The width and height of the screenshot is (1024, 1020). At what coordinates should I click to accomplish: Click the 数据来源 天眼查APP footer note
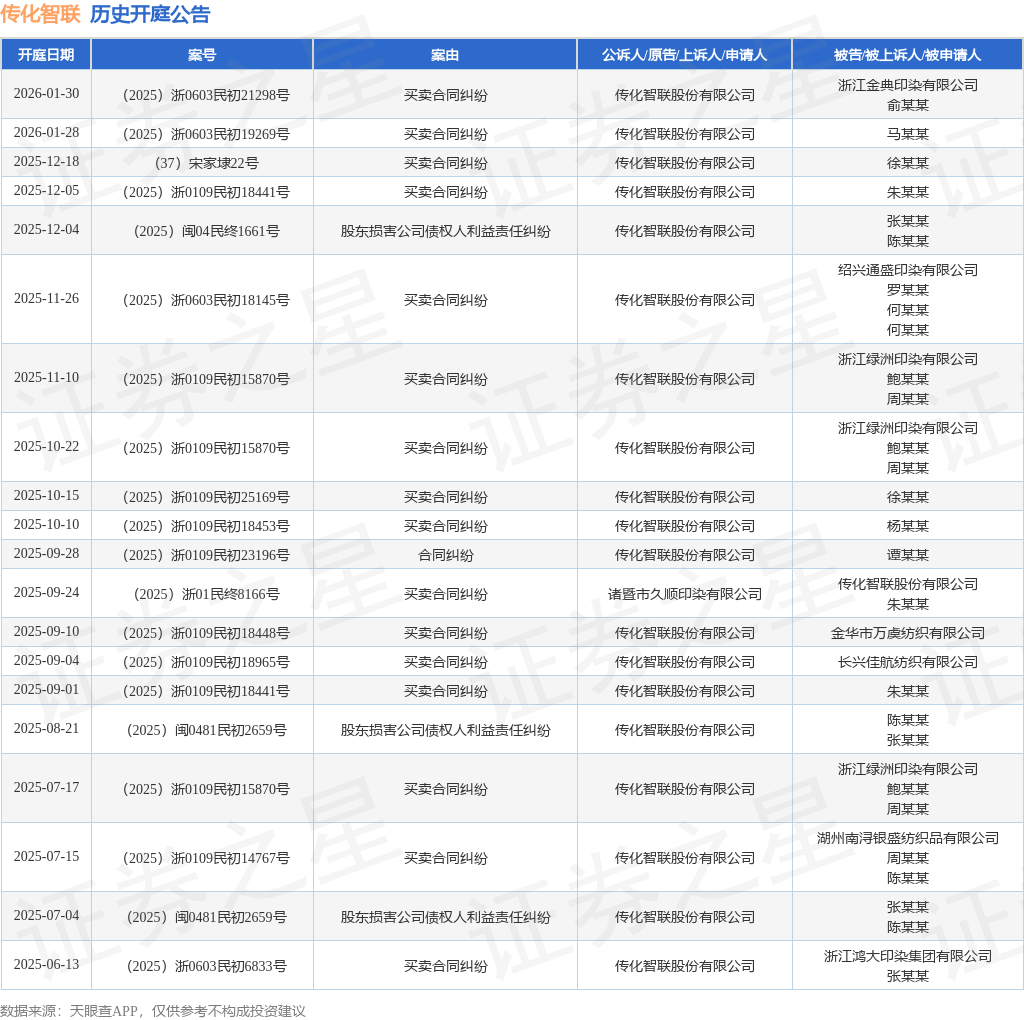tap(153, 1011)
